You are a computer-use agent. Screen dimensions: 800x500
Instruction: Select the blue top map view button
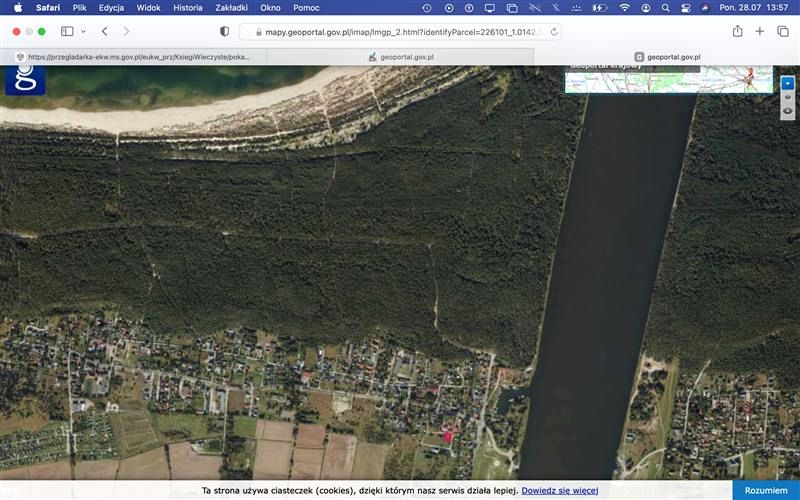(x=788, y=82)
